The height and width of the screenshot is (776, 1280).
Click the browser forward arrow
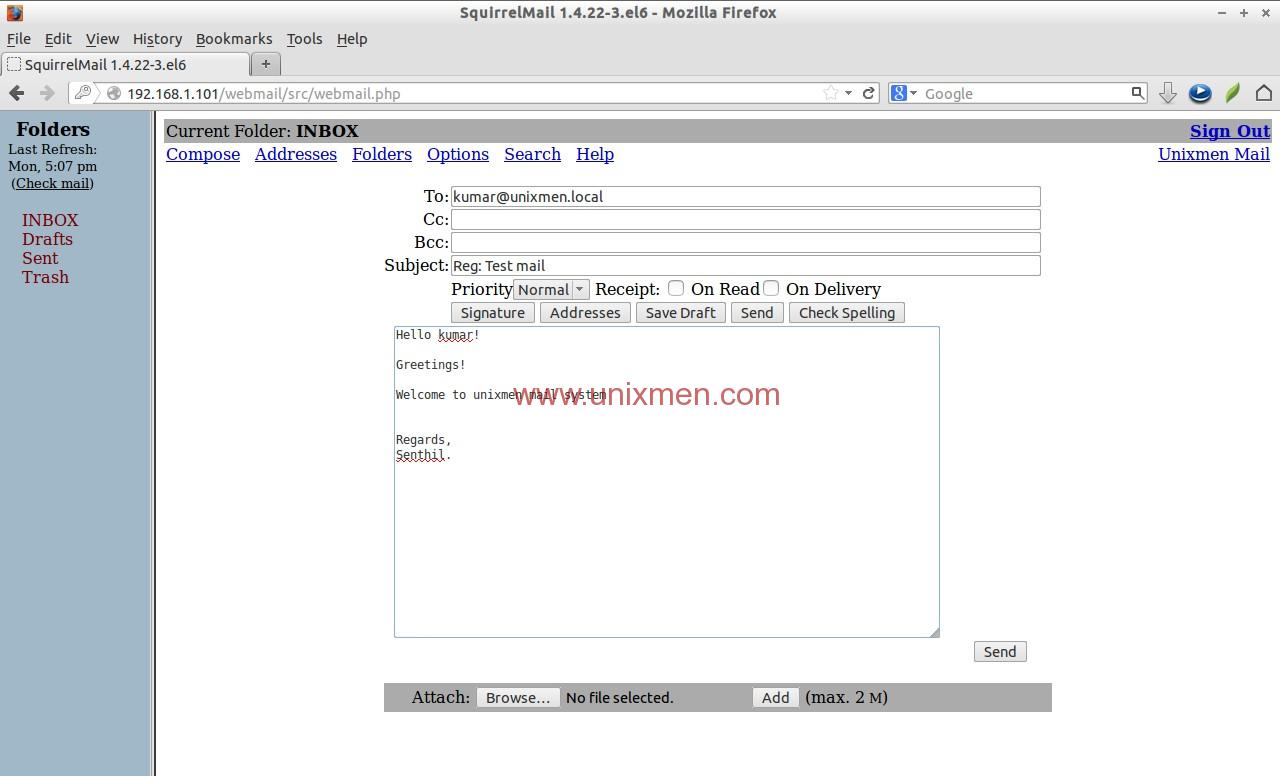coord(47,93)
